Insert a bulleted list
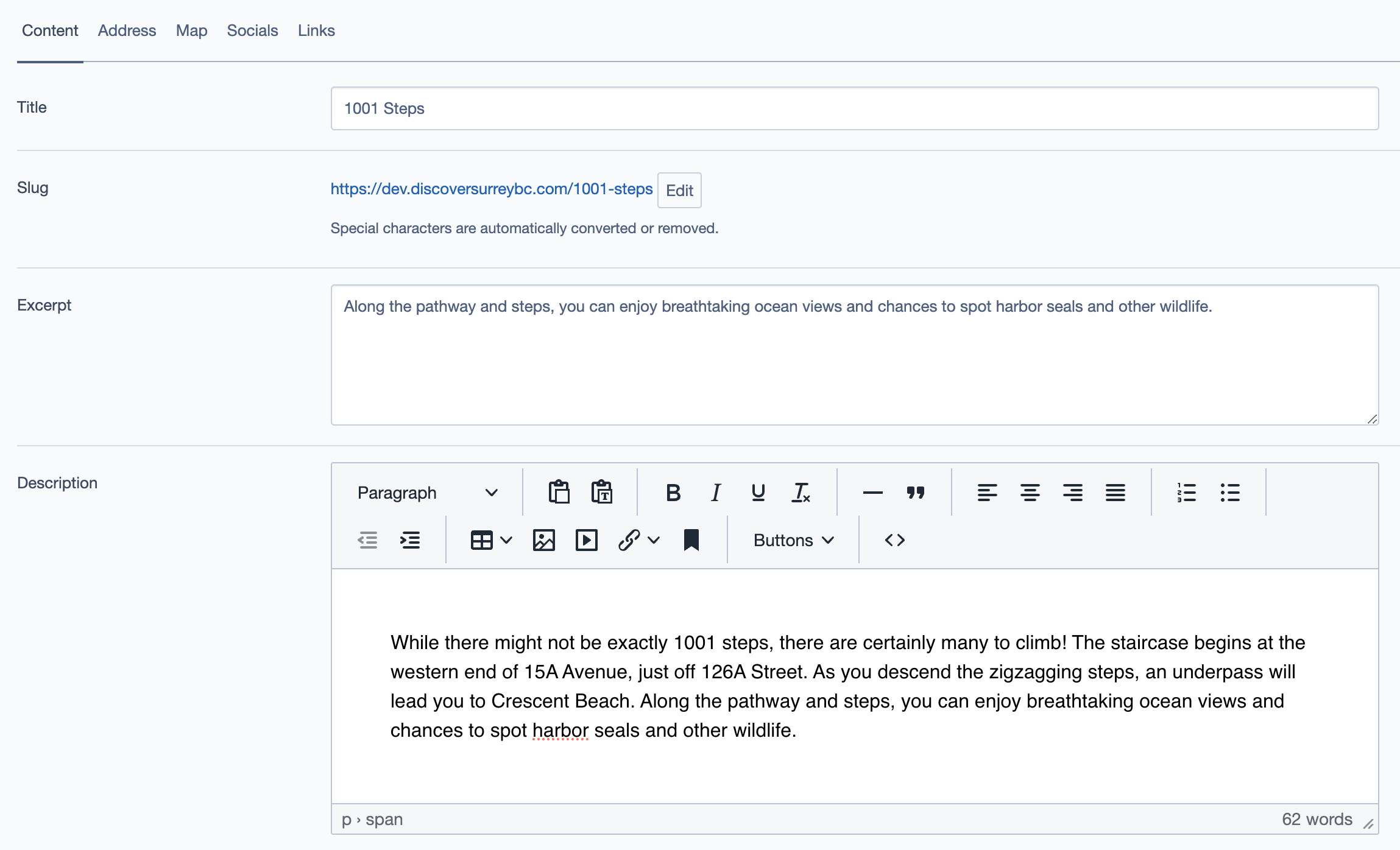 click(1230, 492)
